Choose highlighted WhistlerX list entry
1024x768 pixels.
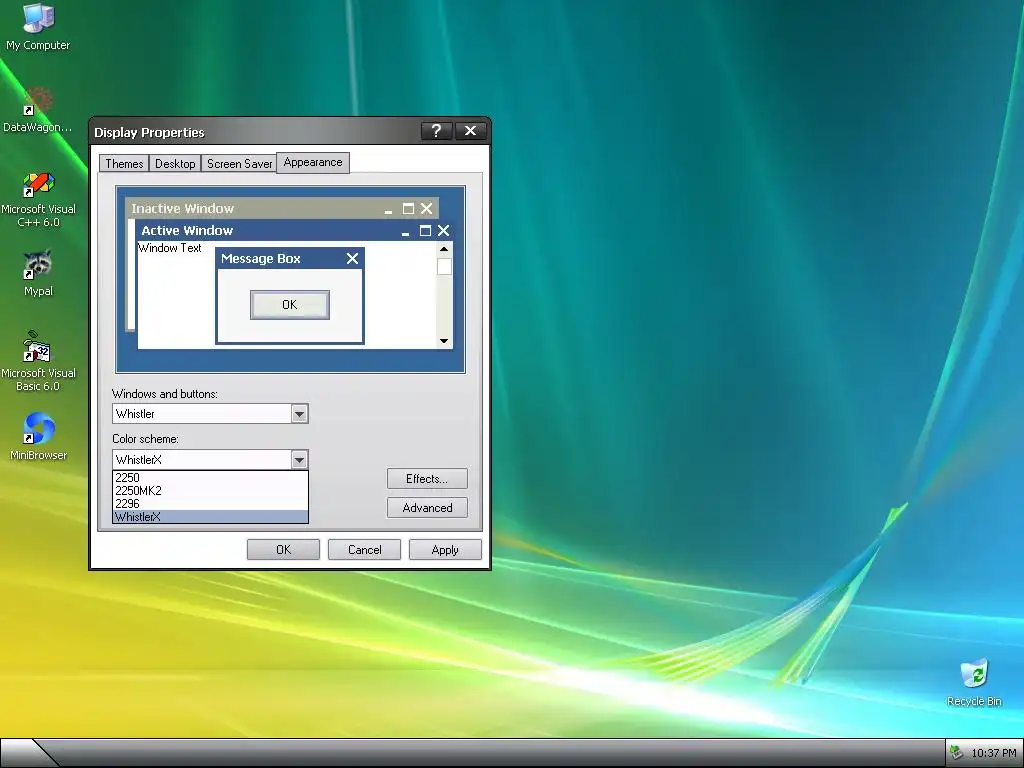(x=210, y=517)
